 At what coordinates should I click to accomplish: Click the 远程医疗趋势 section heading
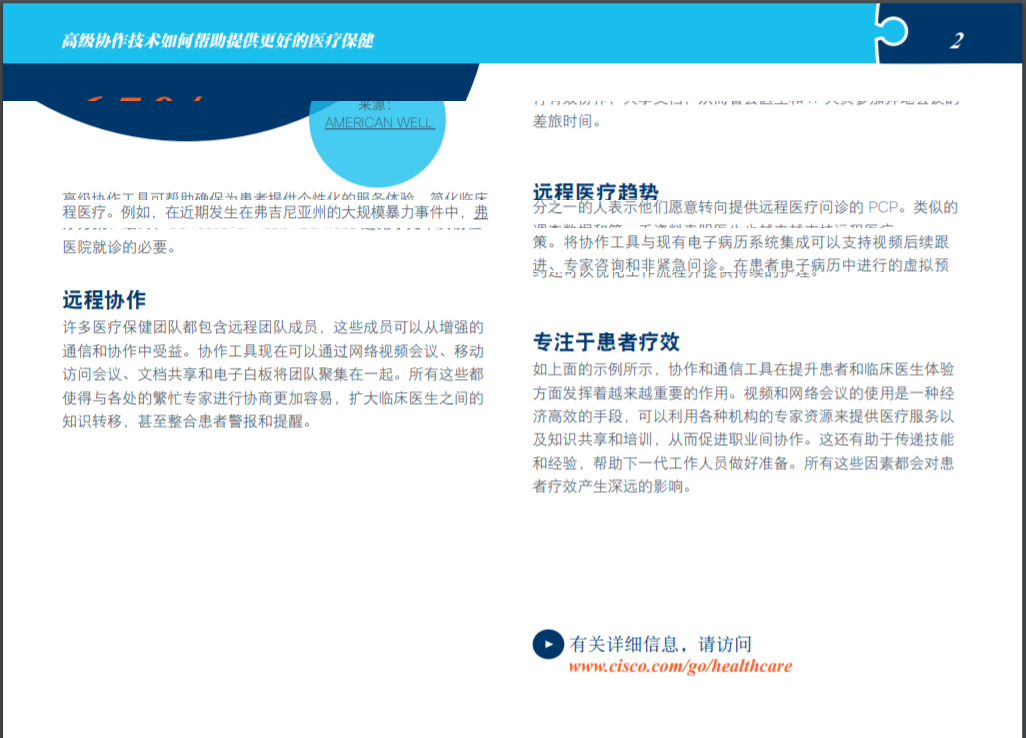(596, 192)
